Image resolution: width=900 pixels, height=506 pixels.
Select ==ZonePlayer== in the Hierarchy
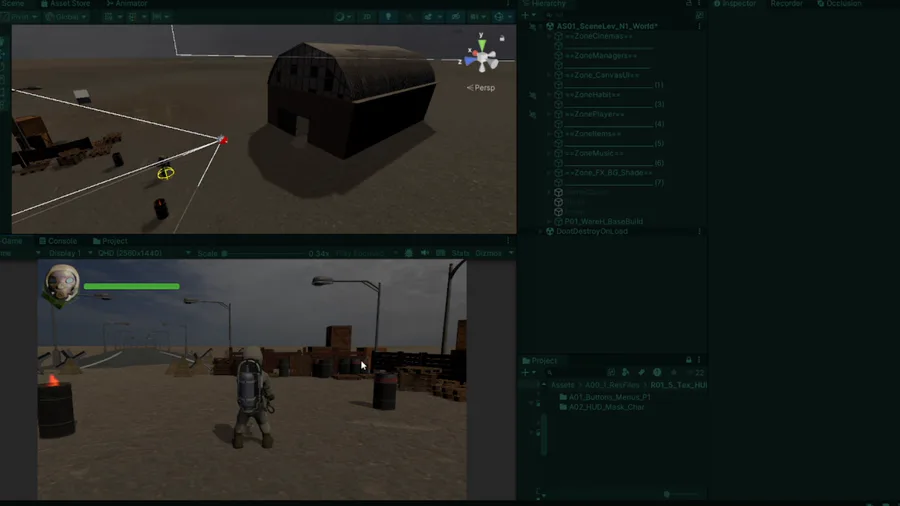point(594,114)
